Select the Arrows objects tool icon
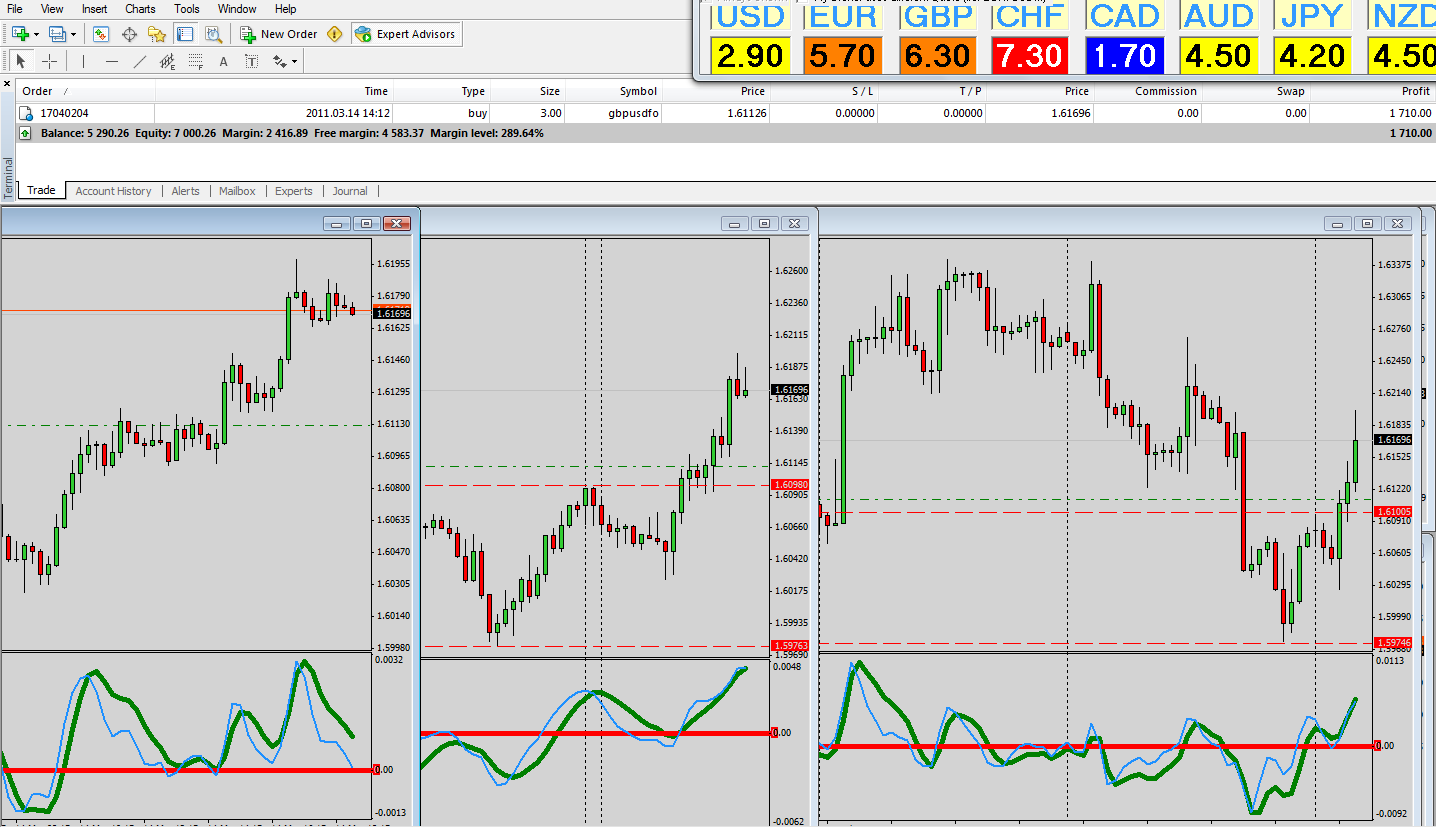This screenshot has height=827, width=1436. tap(279, 61)
